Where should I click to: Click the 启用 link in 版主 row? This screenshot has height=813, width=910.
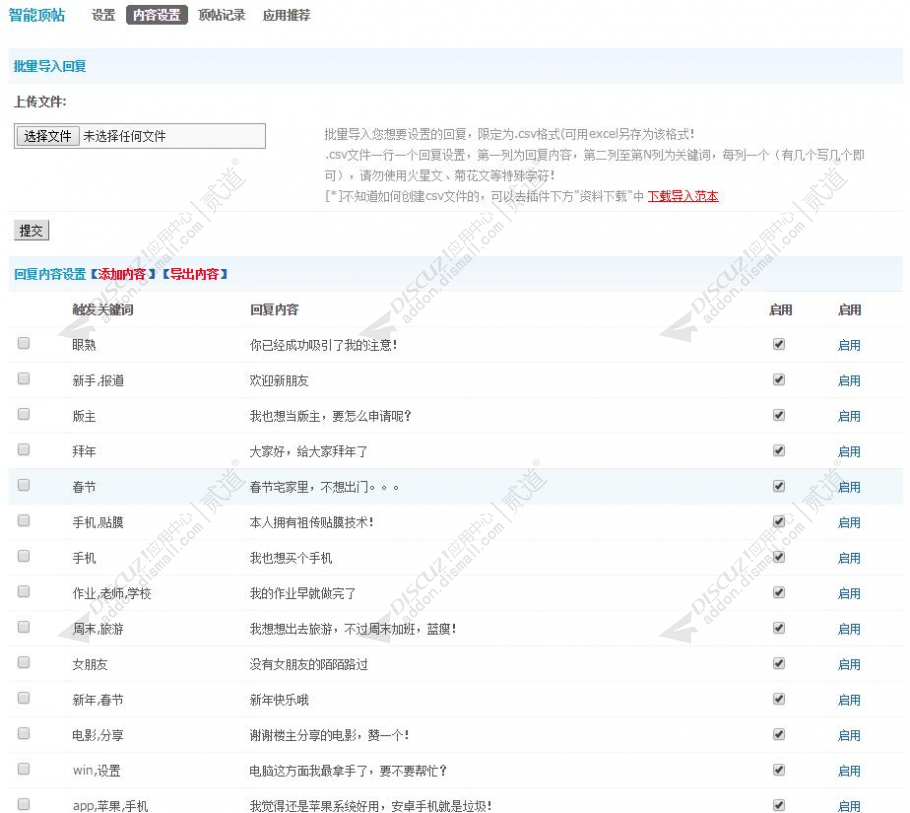click(x=849, y=416)
